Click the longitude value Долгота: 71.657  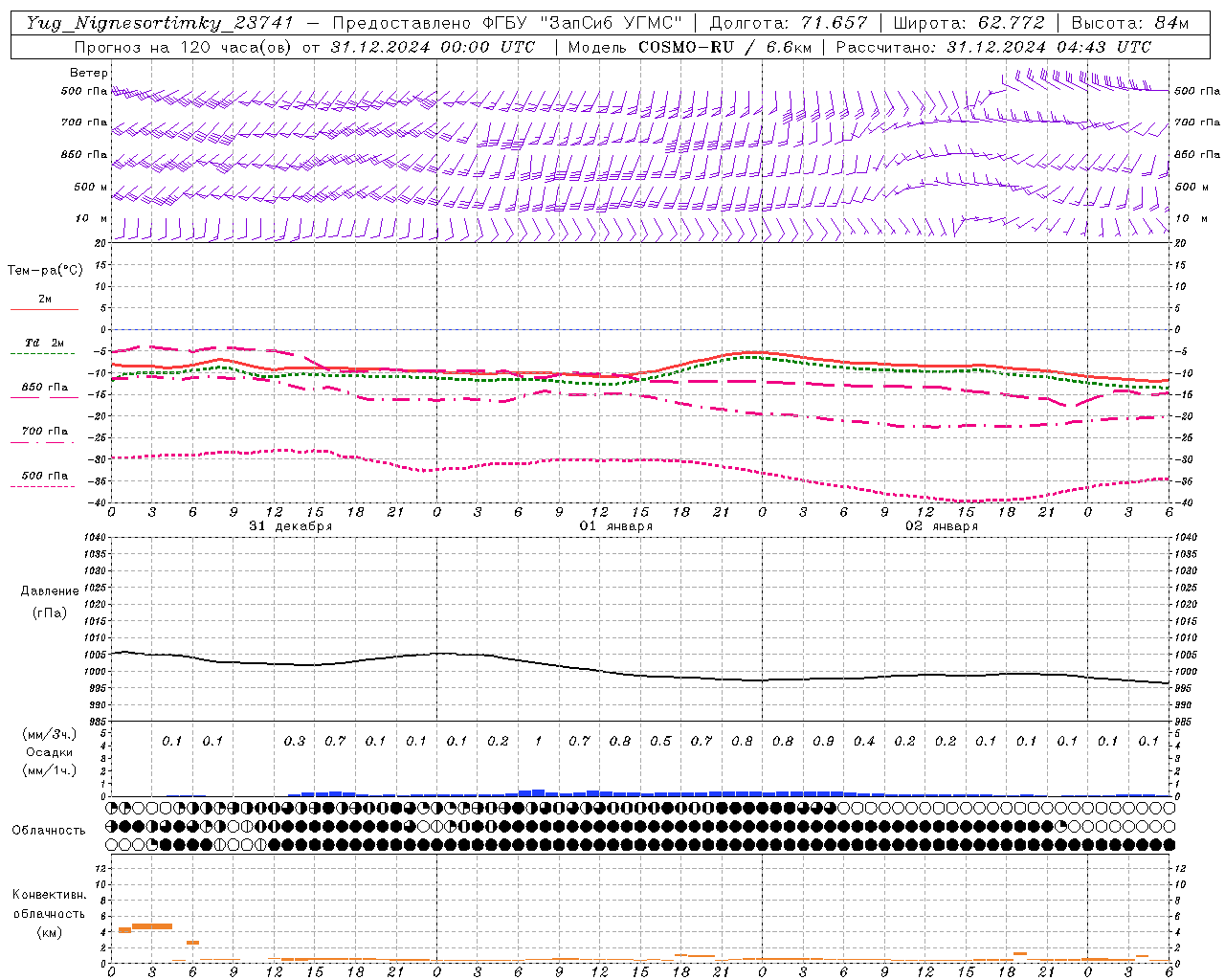click(789, 23)
